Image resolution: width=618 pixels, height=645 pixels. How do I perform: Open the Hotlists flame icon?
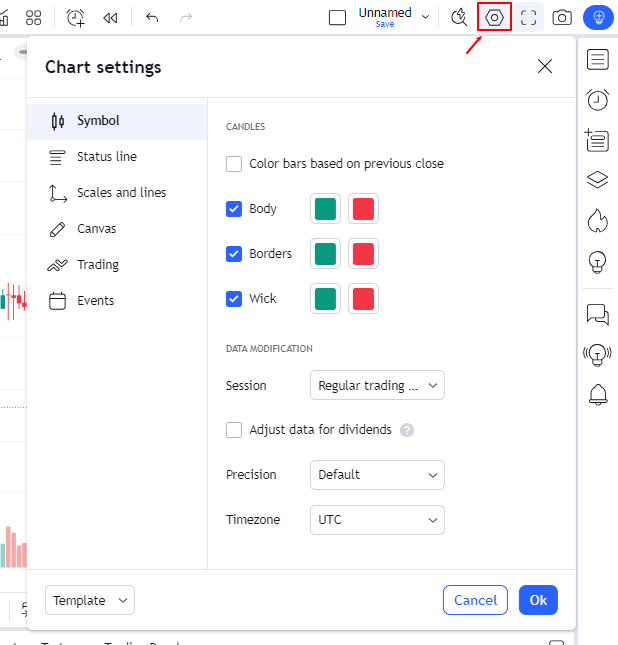tap(597, 220)
